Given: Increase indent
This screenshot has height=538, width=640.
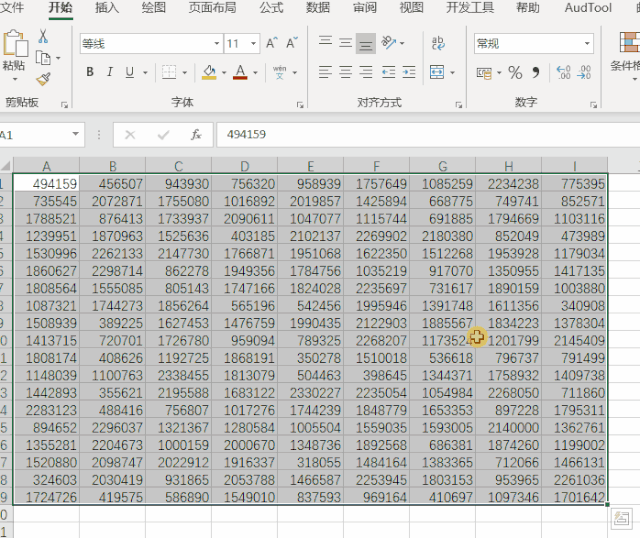Looking at the screenshot, I should tap(409, 72).
